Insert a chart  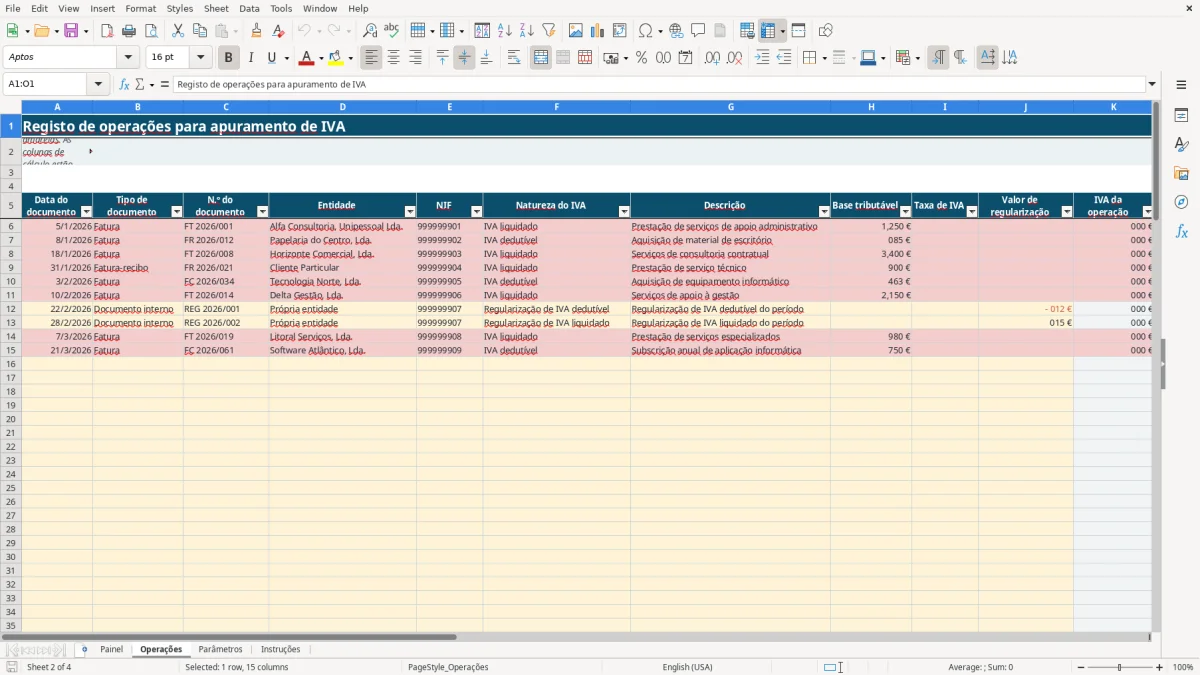(x=598, y=31)
